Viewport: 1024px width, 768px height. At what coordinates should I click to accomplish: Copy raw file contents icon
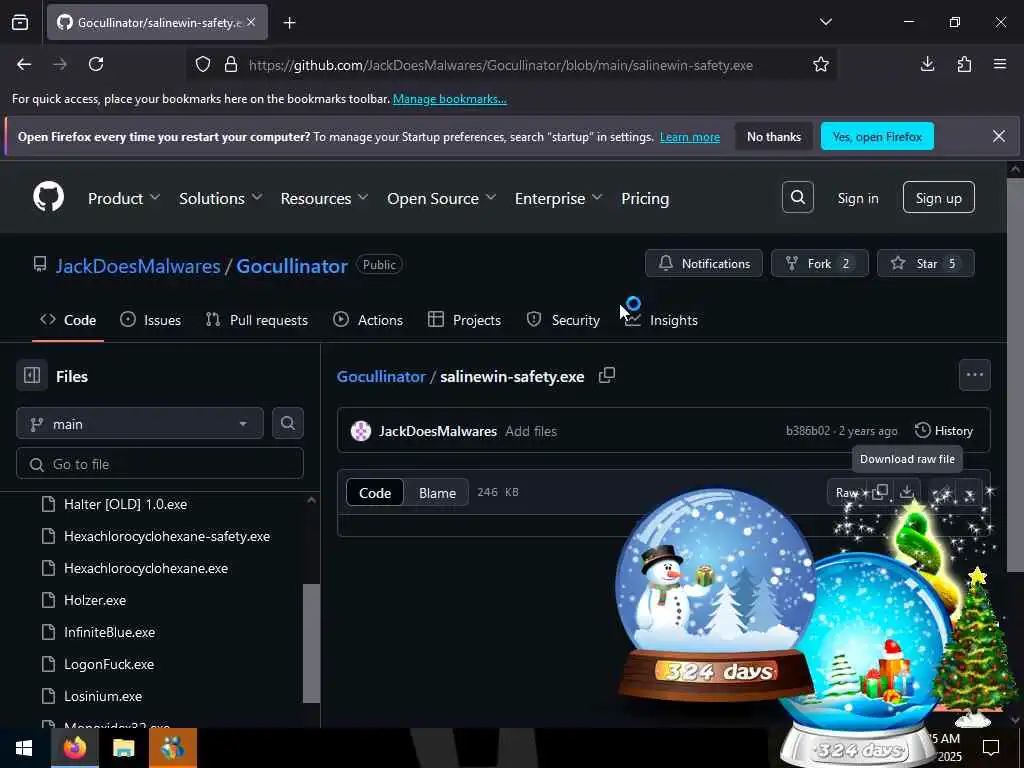880,492
